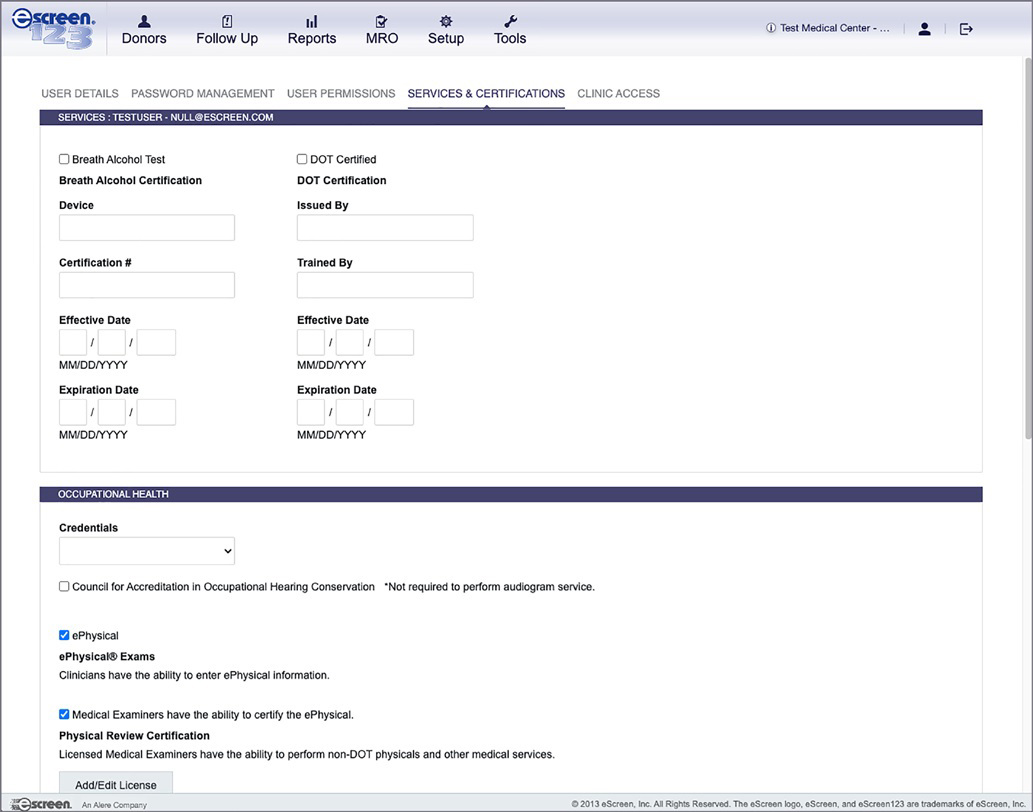Select the MRO checkmark icon
Image resolution: width=1033 pixels, height=812 pixels.
pyautogui.click(x=382, y=21)
